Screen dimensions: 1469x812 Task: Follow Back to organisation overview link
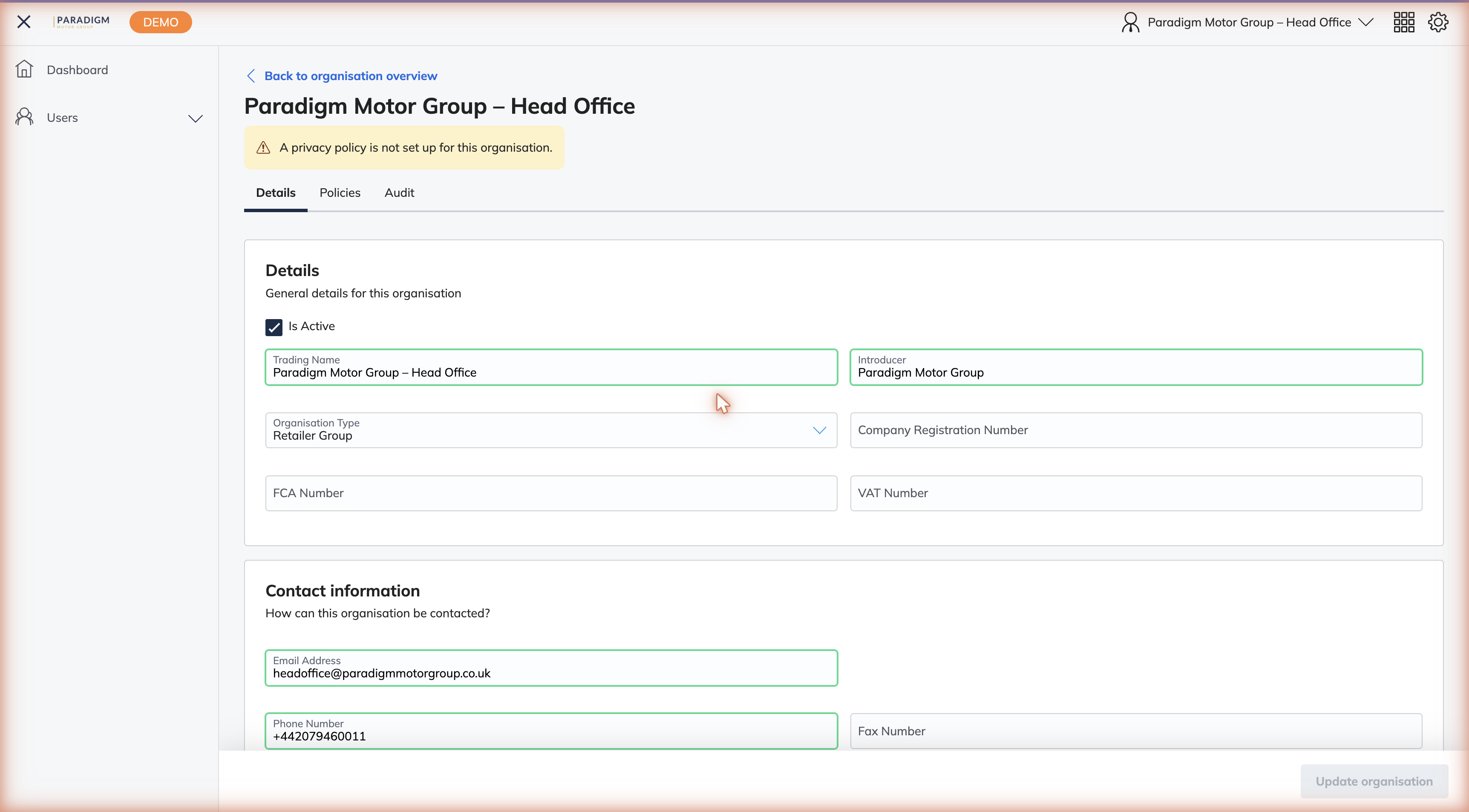[351, 76]
